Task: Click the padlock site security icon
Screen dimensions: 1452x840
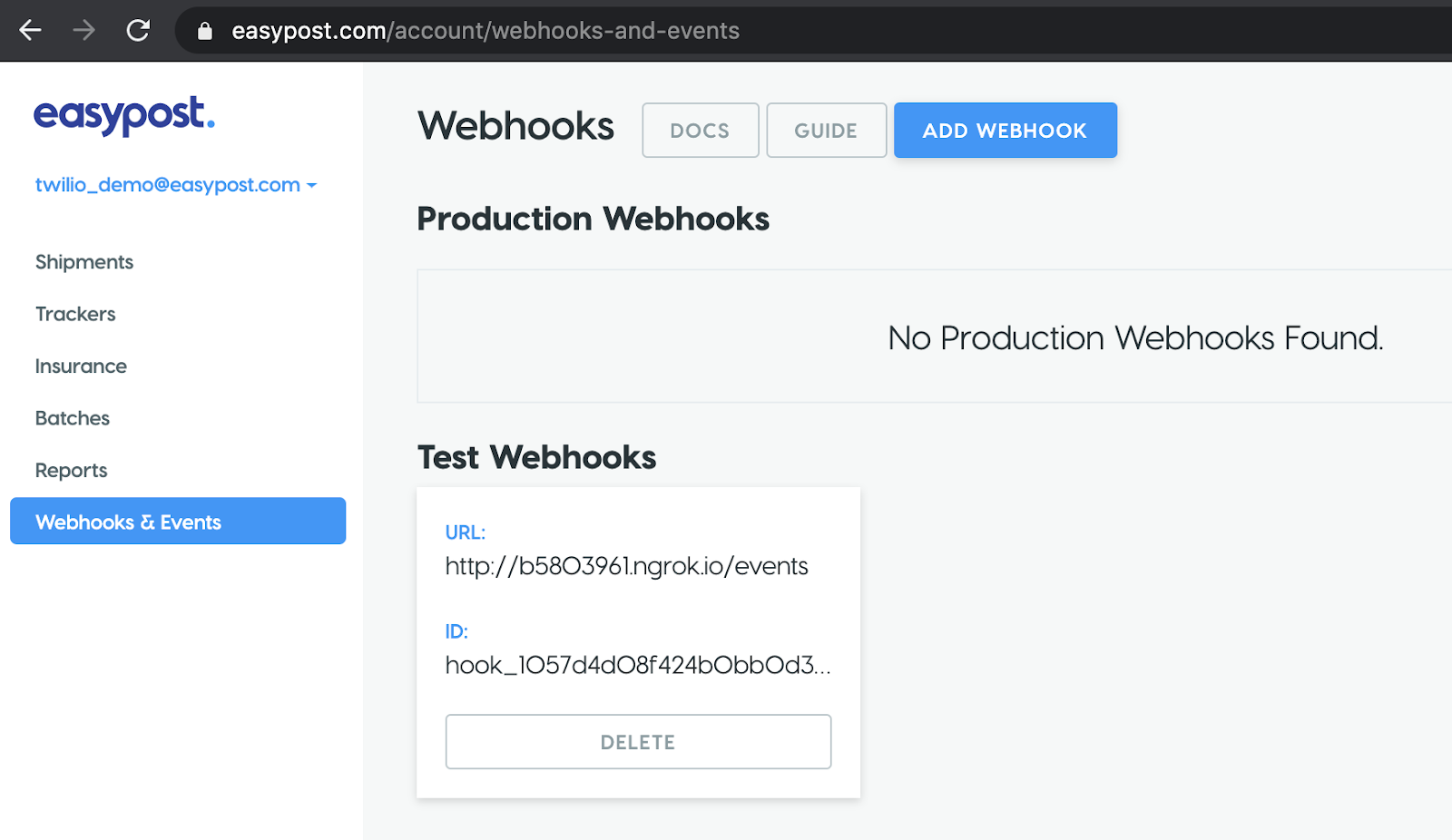Action: coord(205,31)
